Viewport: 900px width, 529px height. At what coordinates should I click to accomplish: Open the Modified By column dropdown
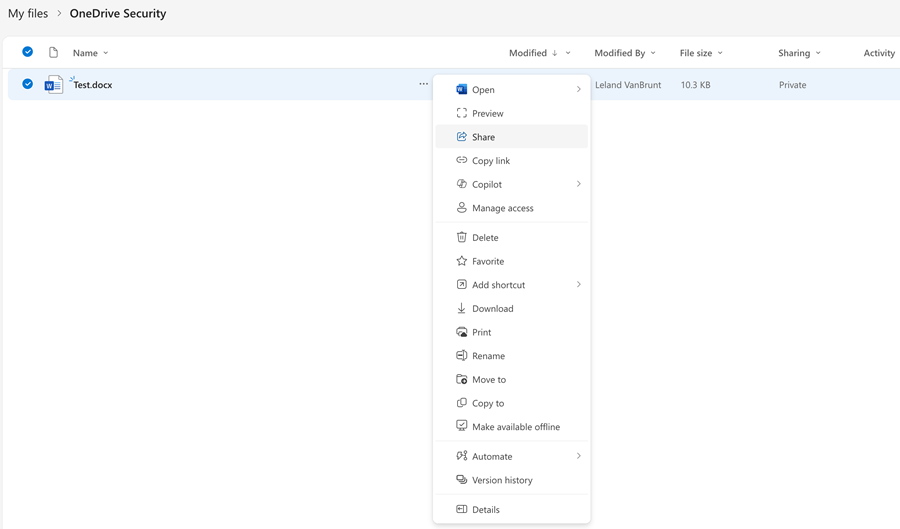pyautogui.click(x=653, y=53)
